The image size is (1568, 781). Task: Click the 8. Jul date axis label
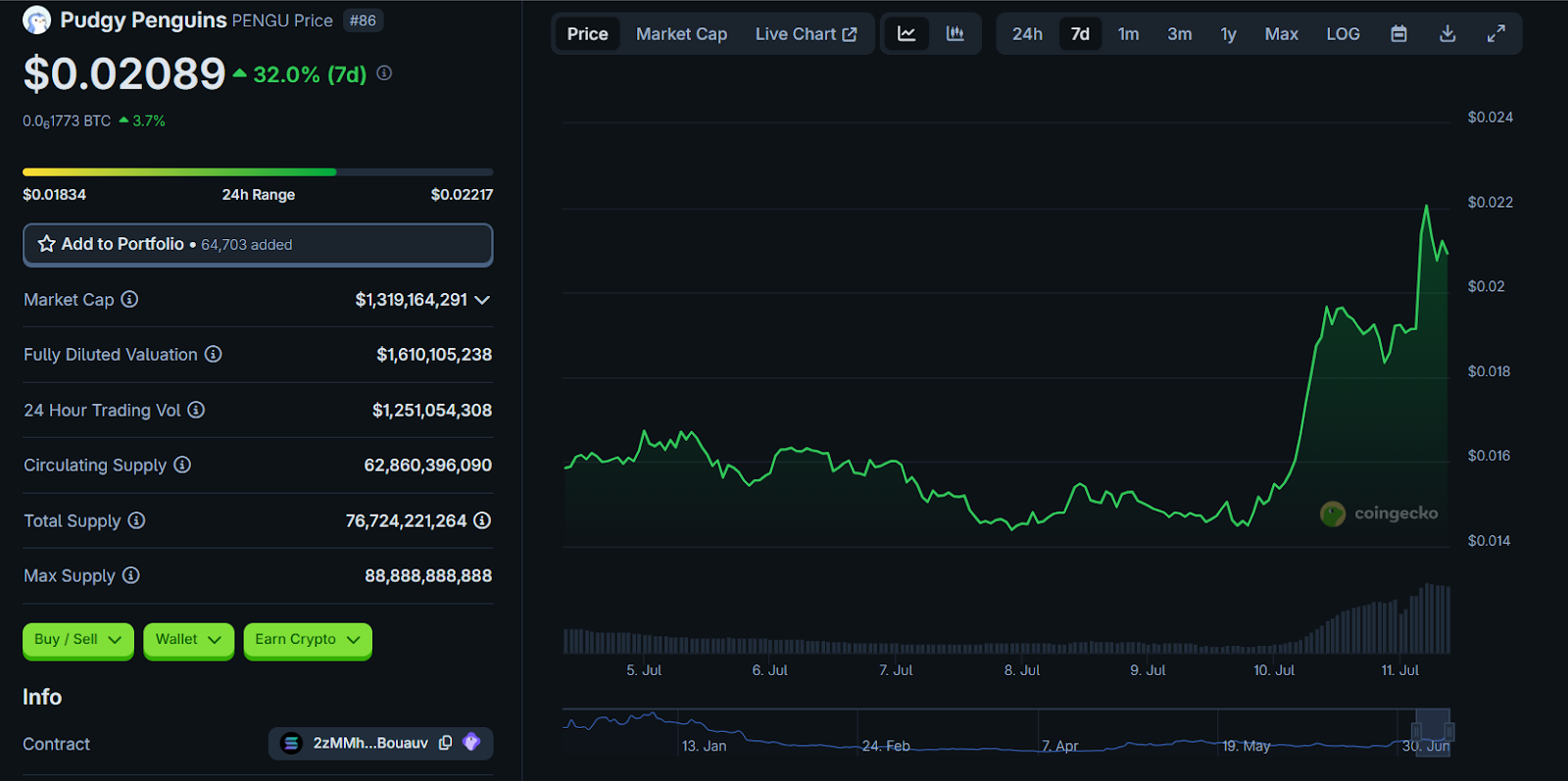tap(1022, 670)
